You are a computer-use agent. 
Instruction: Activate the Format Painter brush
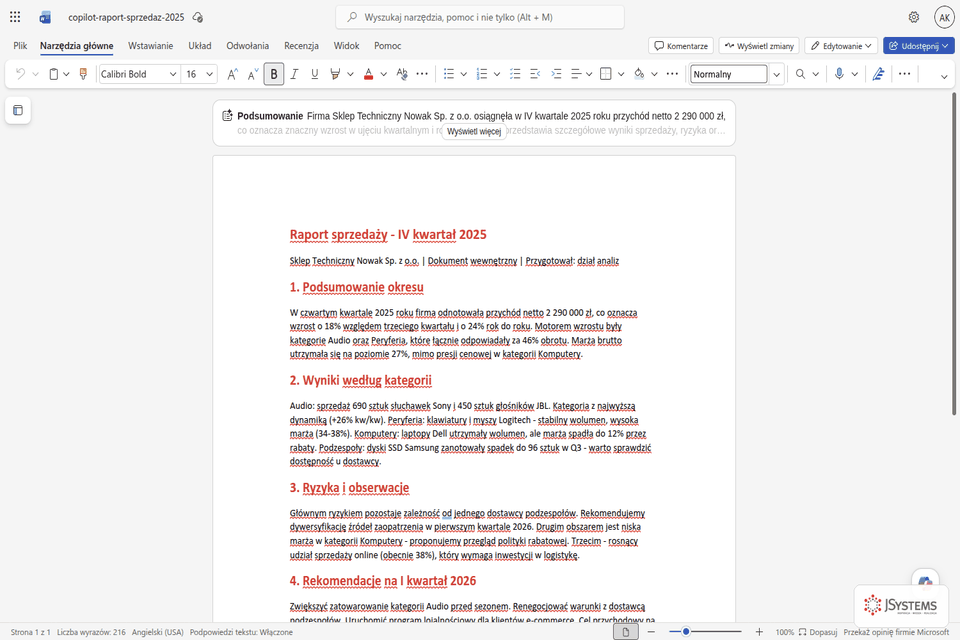83,74
